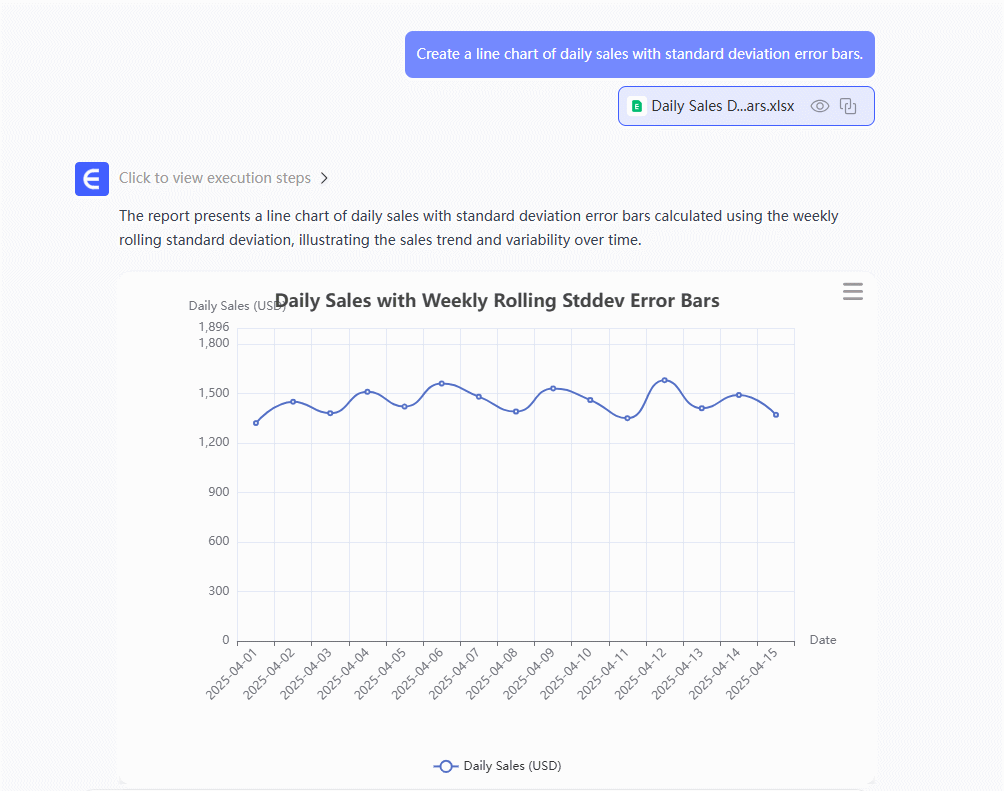Open "Click to view execution steps" link

(214, 178)
